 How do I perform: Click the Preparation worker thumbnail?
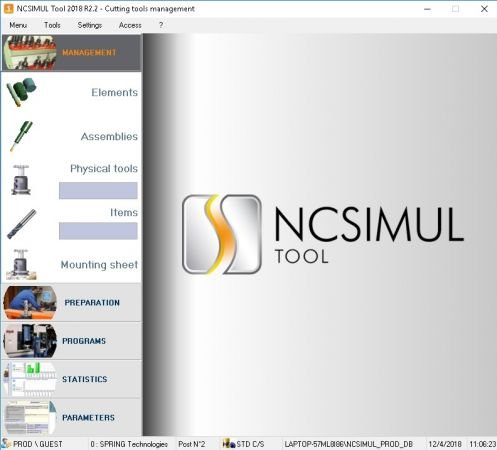[30, 303]
